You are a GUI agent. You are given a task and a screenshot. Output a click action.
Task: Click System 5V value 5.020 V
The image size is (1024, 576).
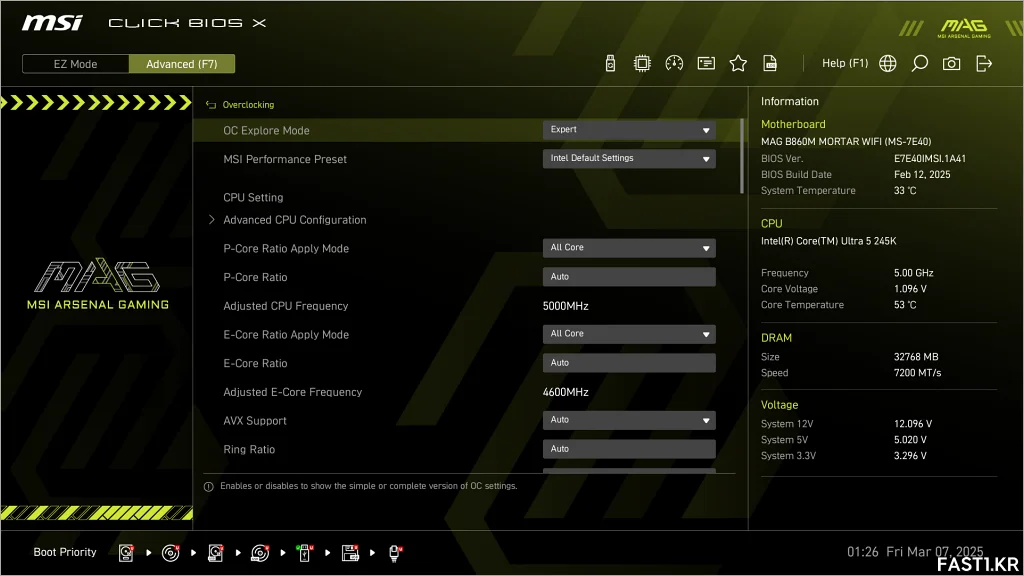click(910, 440)
